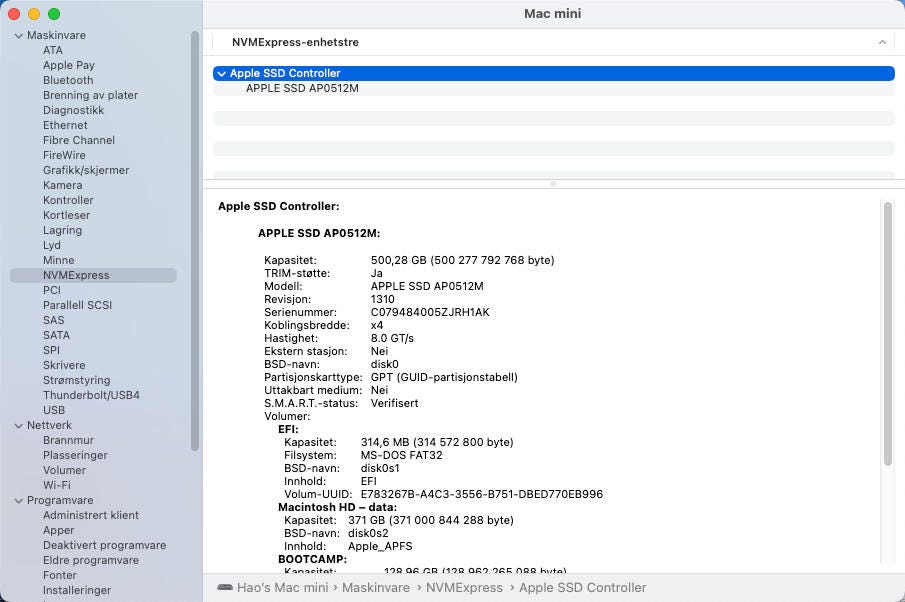
Task: Select Eldre programvare entry
Action: tap(91, 560)
